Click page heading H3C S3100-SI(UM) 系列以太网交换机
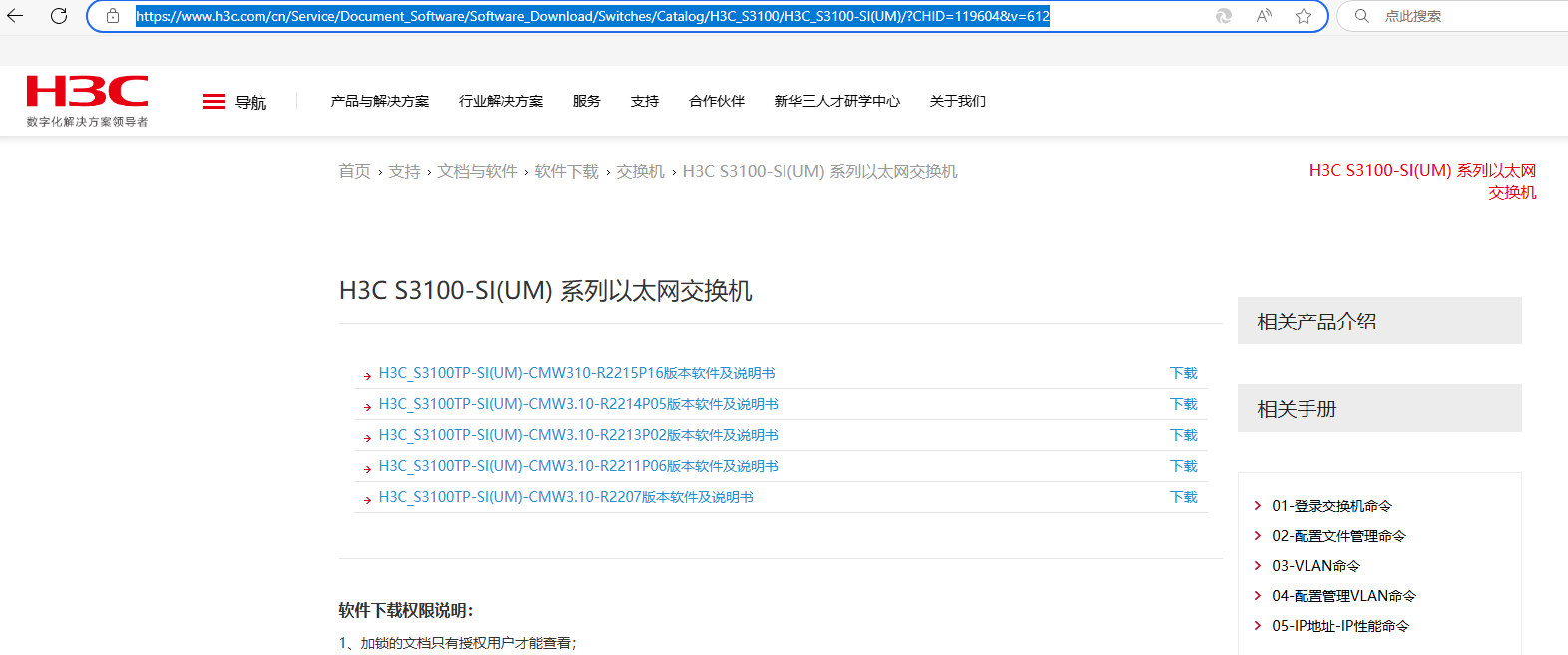 point(546,291)
